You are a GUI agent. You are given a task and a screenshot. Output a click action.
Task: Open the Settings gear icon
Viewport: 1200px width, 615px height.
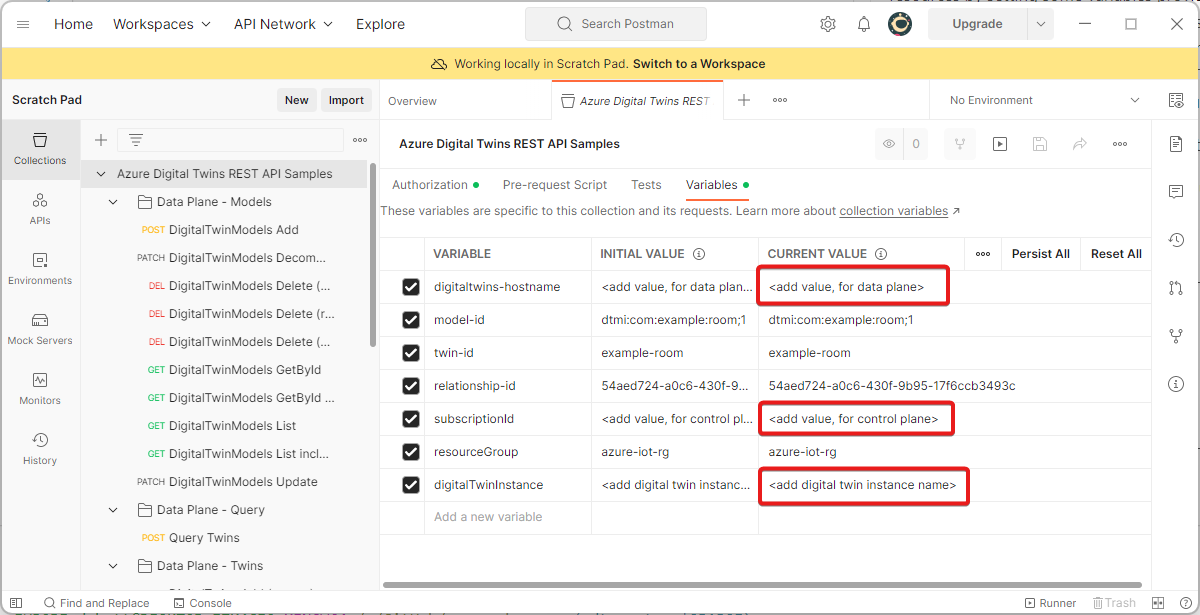tap(828, 24)
